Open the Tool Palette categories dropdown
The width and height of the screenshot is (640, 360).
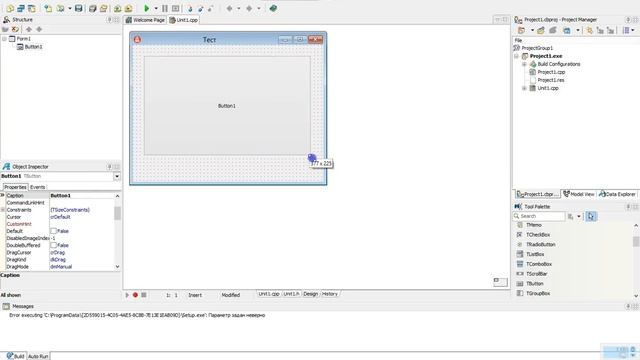point(579,216)
